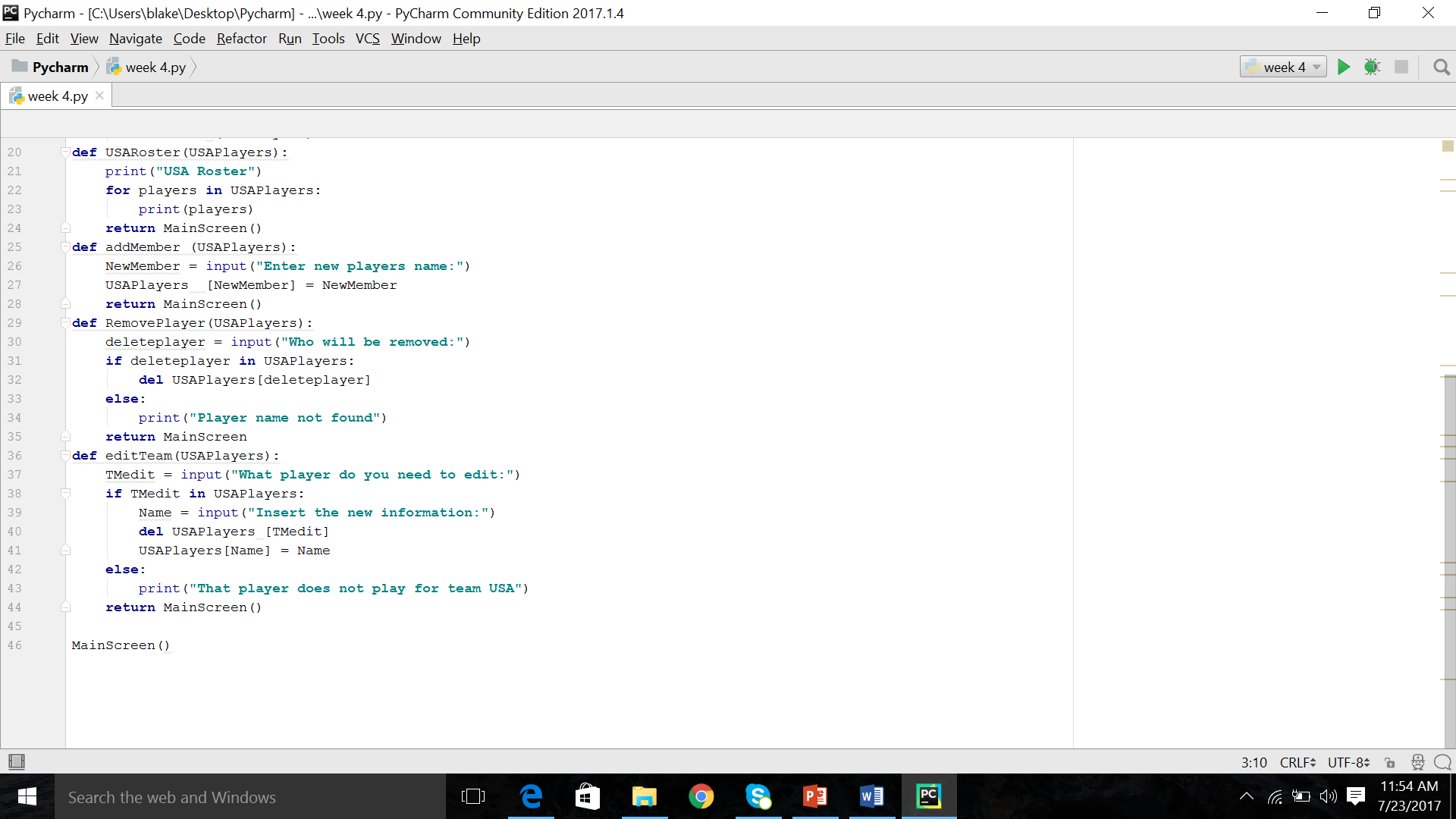1456x819 pixels.
Task: Start debugging with the bug icon
Action: tap(1372, 67)
